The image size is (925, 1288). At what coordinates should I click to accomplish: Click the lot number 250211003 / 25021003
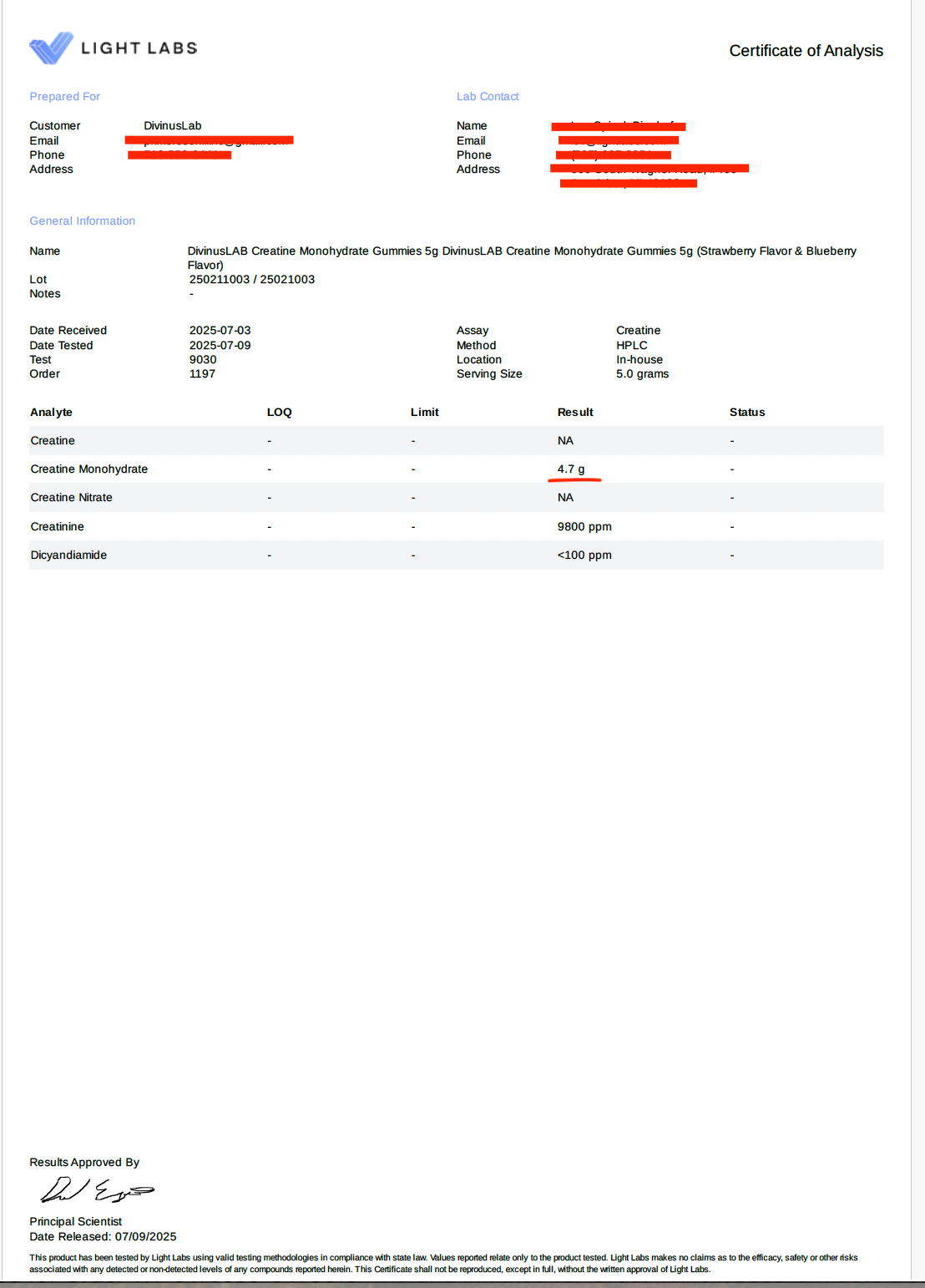tap(251, 280)
